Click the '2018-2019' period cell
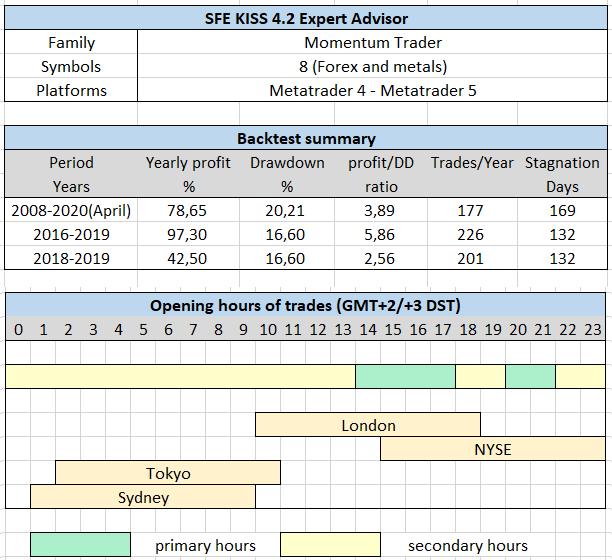This screenshot has width=612, height=560. (71, 258)
